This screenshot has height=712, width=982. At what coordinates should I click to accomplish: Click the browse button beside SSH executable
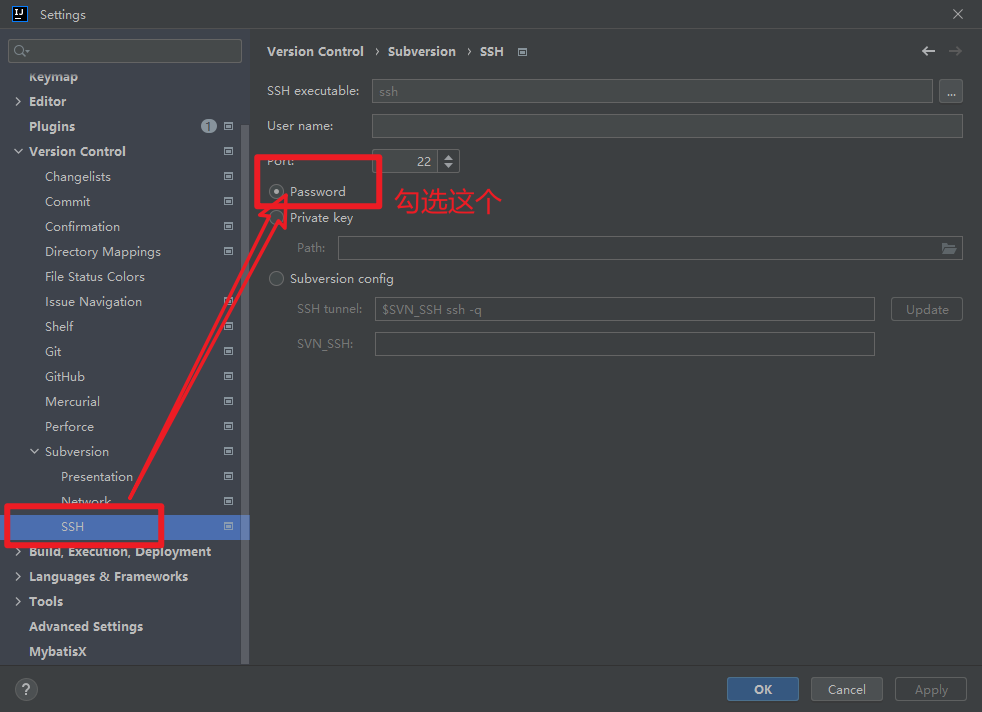pyautogui.click(x=950, y=91)
